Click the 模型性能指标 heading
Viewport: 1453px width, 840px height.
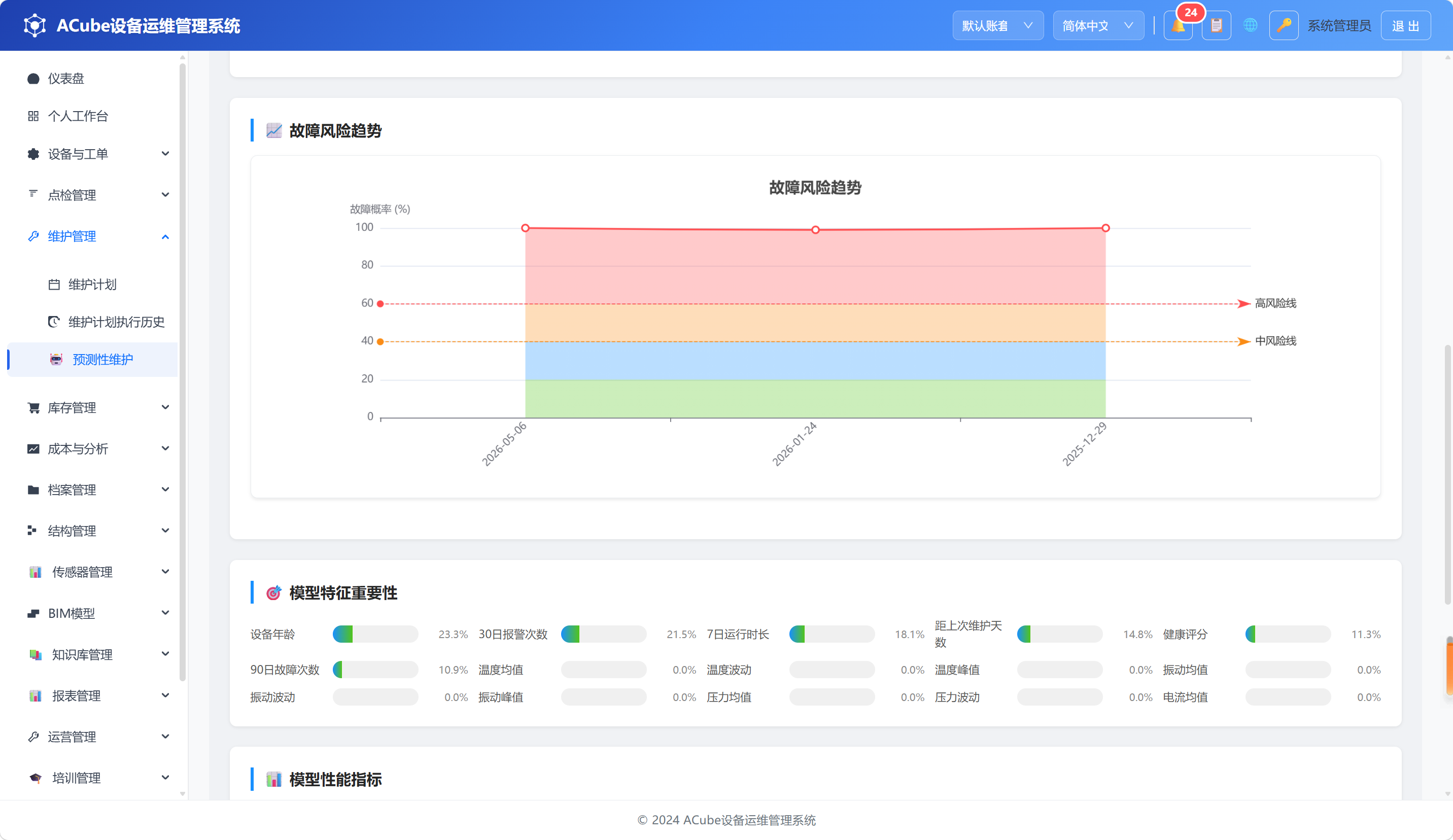coord(335,780)
